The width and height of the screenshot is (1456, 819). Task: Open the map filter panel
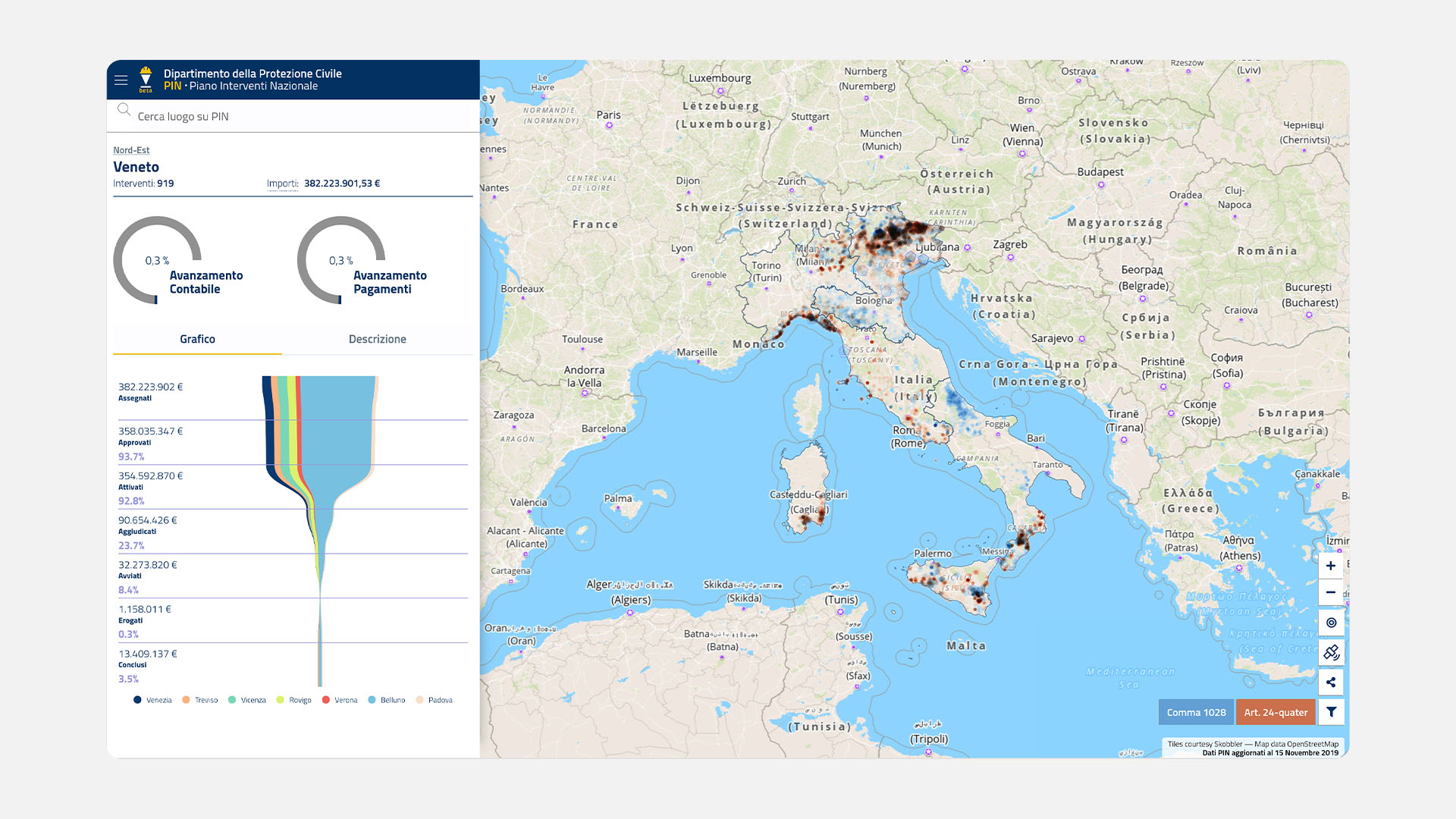[x=1331, y=712]
